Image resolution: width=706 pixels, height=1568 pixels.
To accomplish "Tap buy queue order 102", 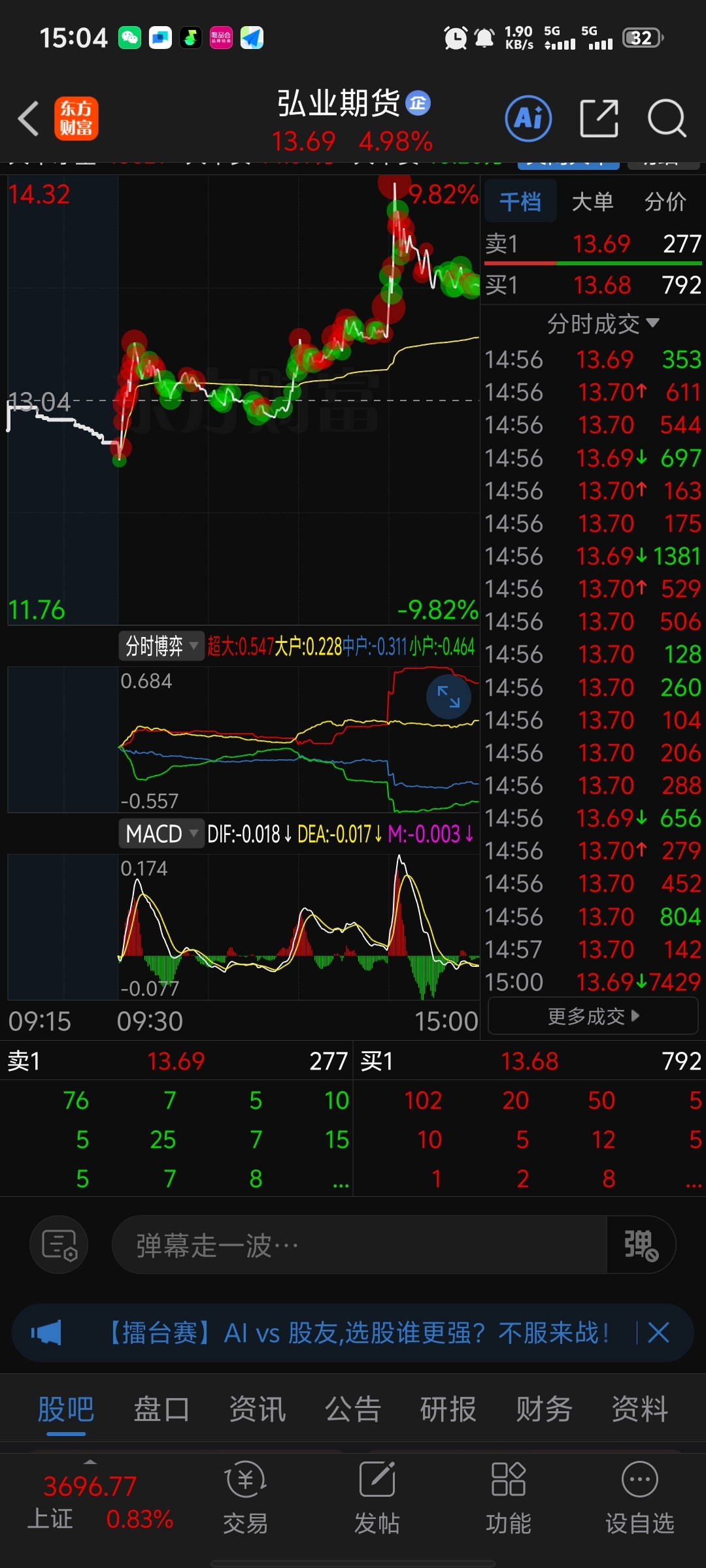I will (x=423, y=1101).
